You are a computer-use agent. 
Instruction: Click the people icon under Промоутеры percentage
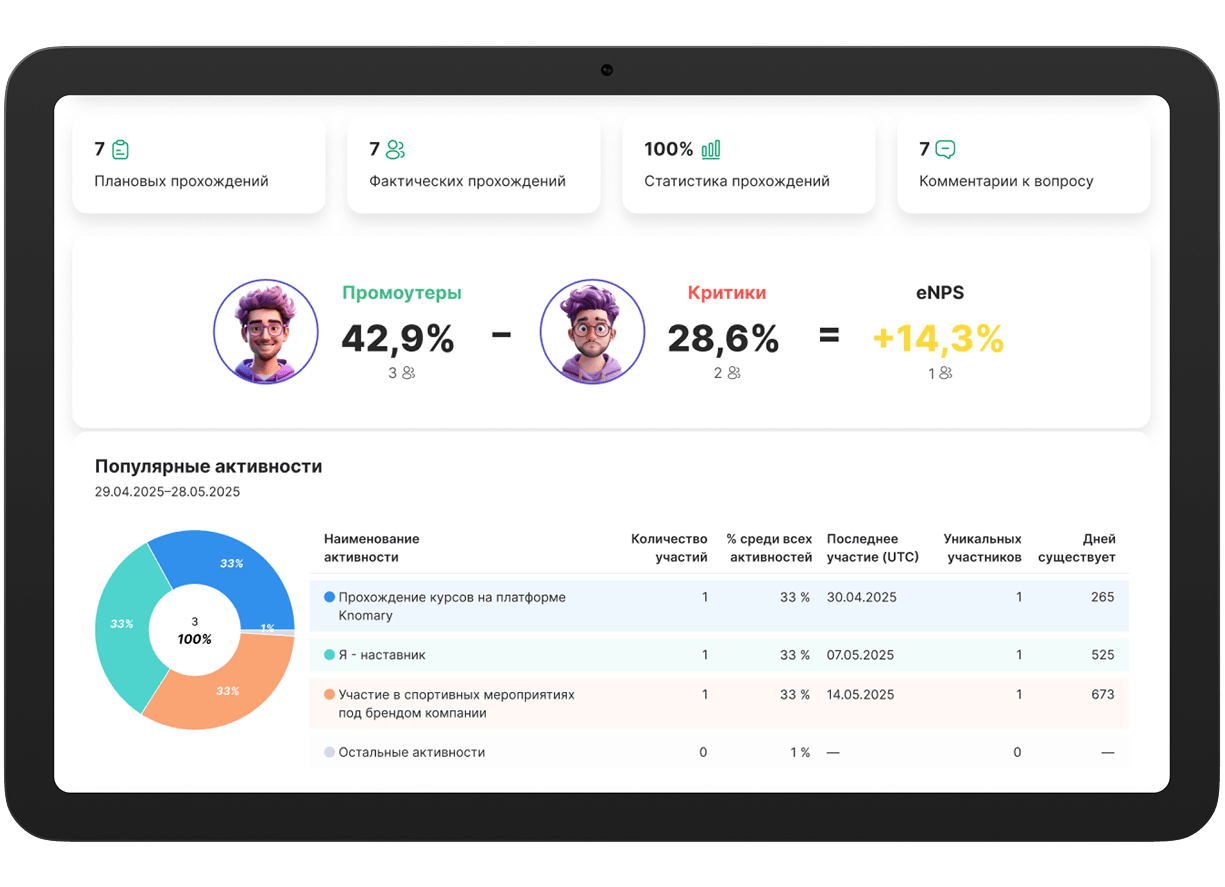coord(408,373)
